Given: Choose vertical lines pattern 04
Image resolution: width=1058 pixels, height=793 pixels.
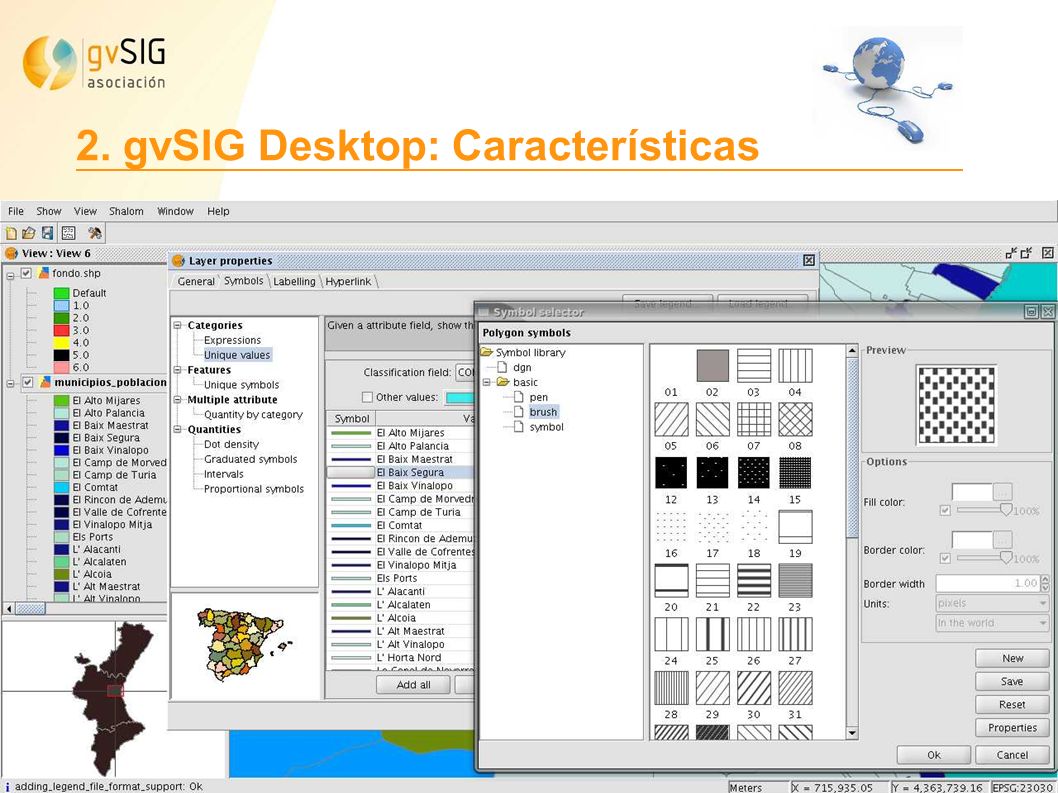Looking at the screenshot, I should click(796, 366).
